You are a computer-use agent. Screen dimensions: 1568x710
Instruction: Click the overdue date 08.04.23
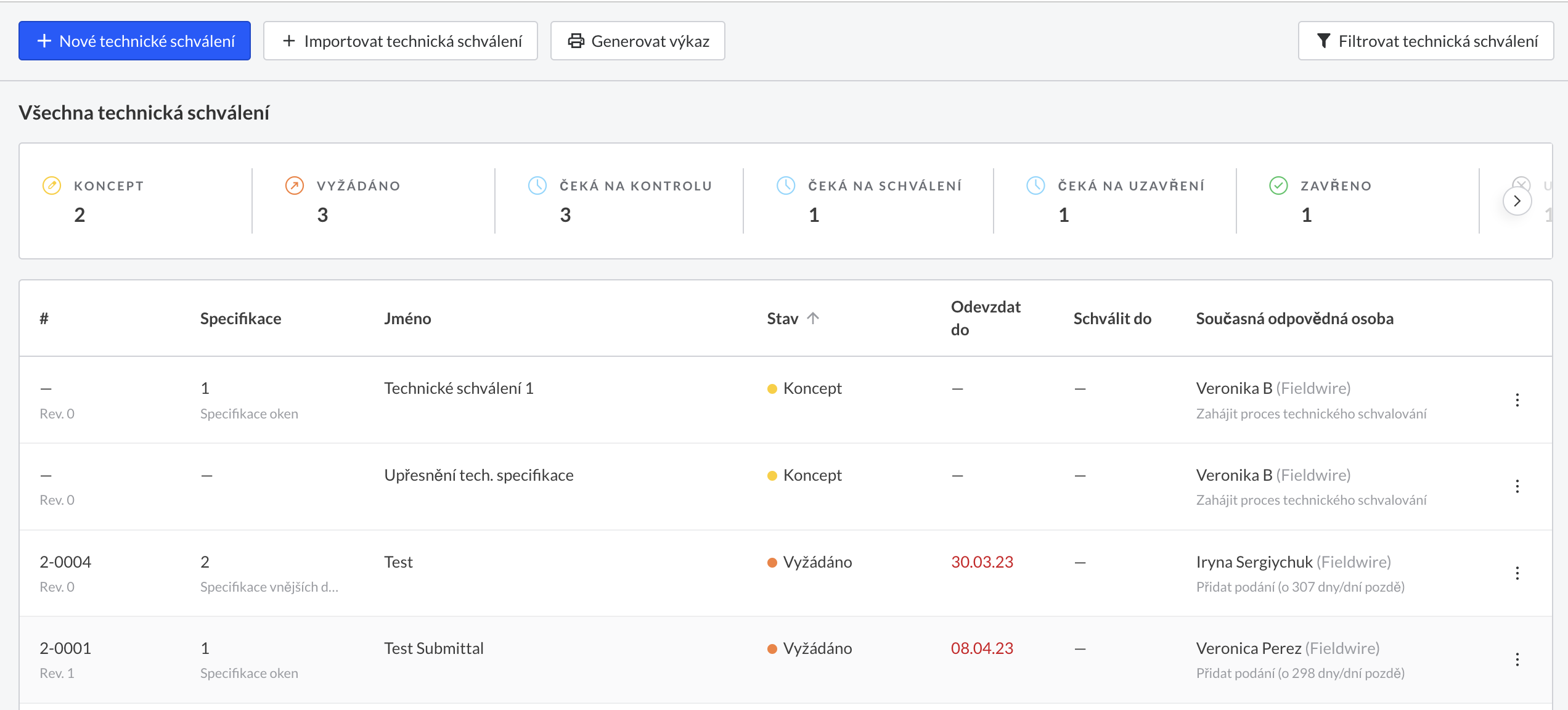(x=982, y=648)
